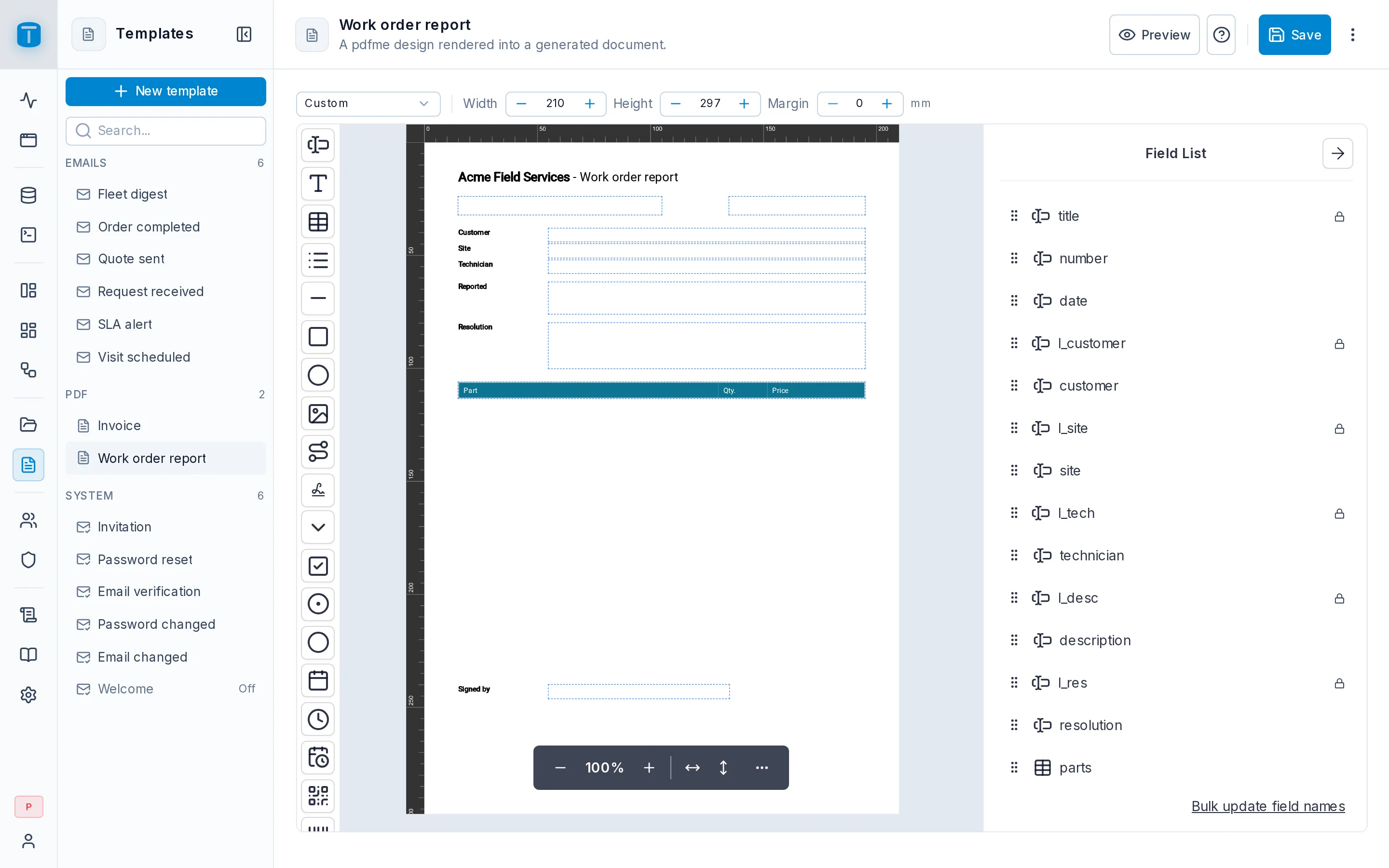
Task: Click the New template button
Action: [165, 91]
